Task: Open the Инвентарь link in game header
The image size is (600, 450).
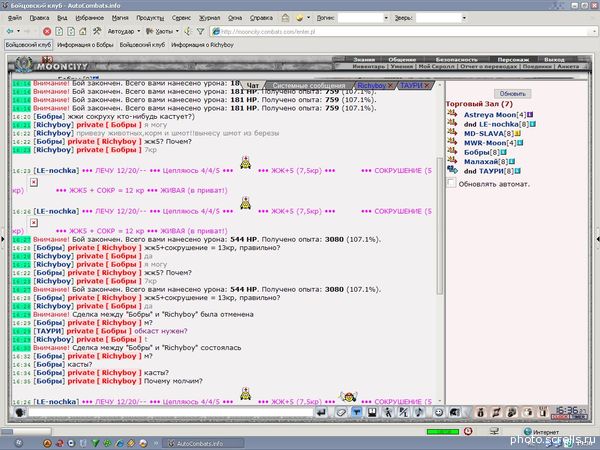Action: (x=368, y=66)
